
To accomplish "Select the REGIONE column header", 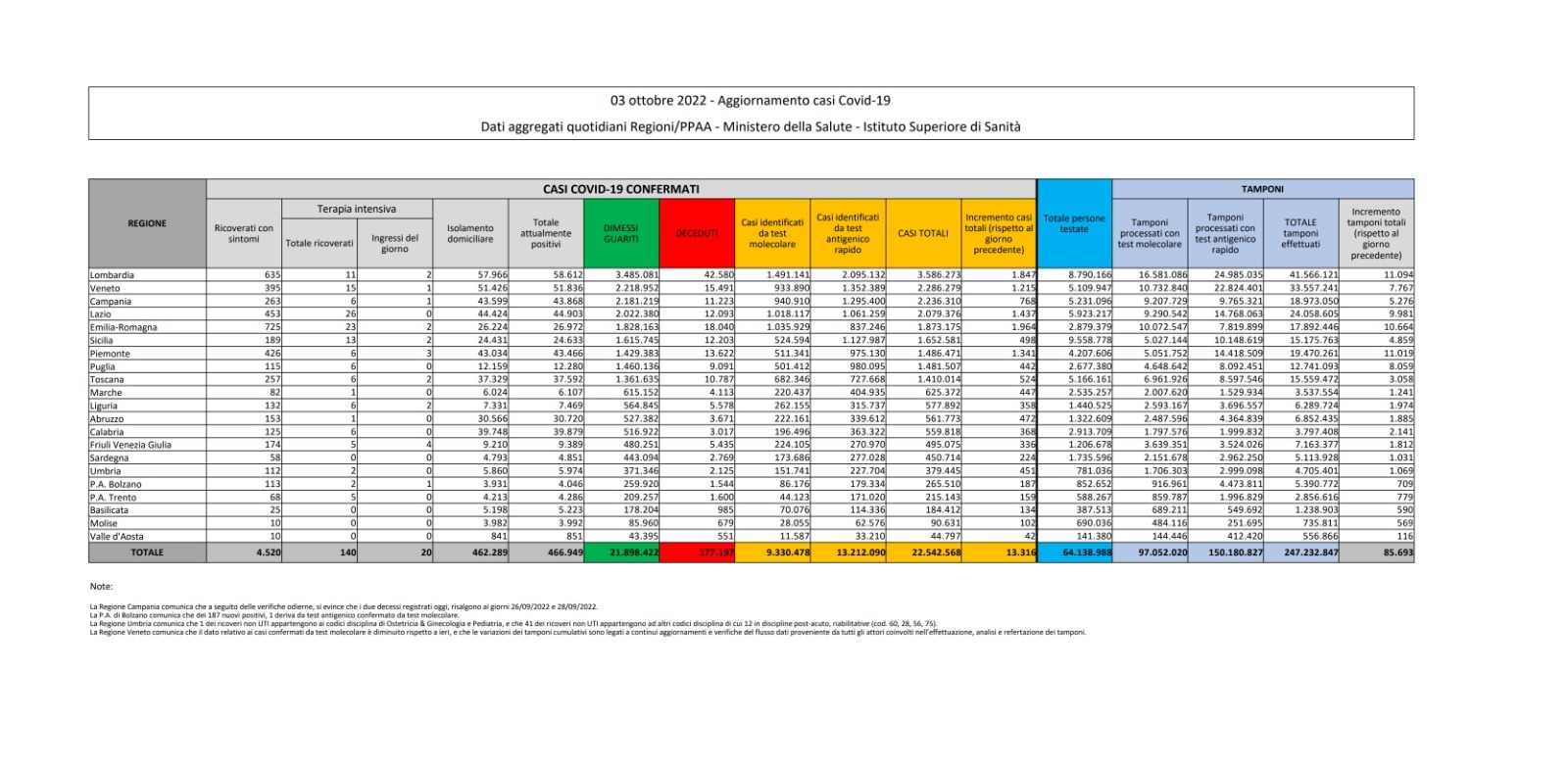I will click(x=147, y=223).
